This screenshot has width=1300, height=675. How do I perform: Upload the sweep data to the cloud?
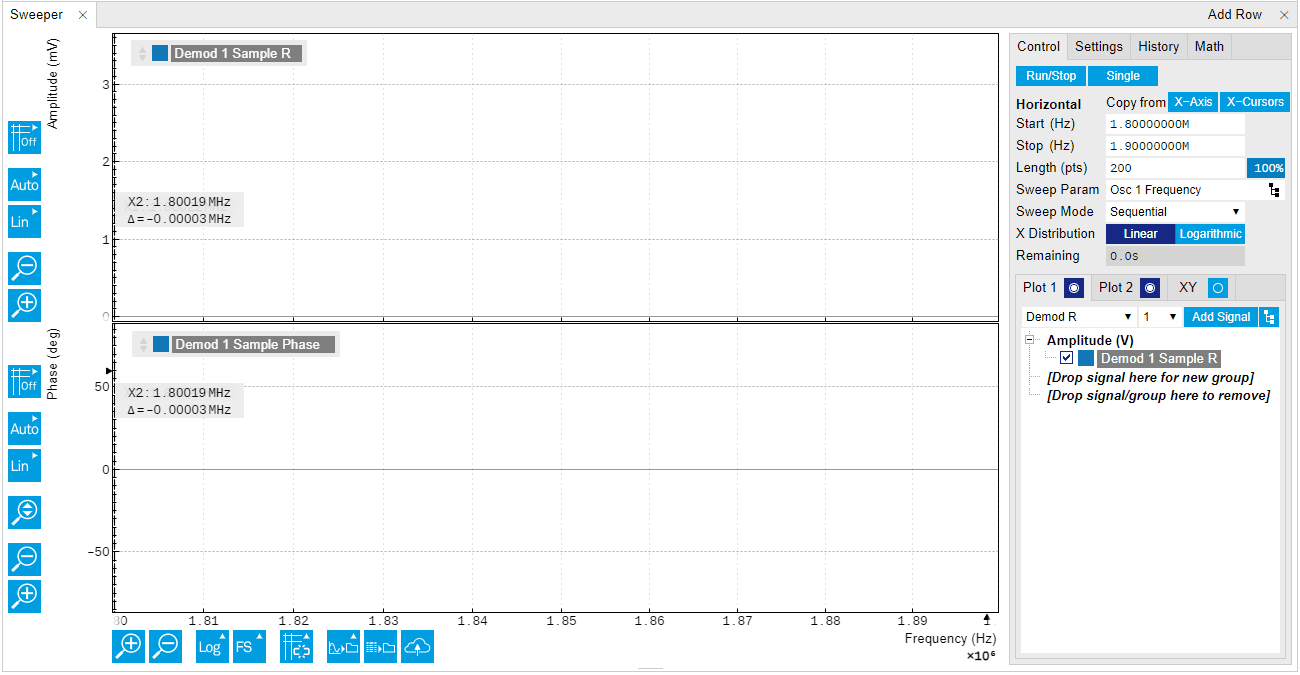tap(417, 646)
